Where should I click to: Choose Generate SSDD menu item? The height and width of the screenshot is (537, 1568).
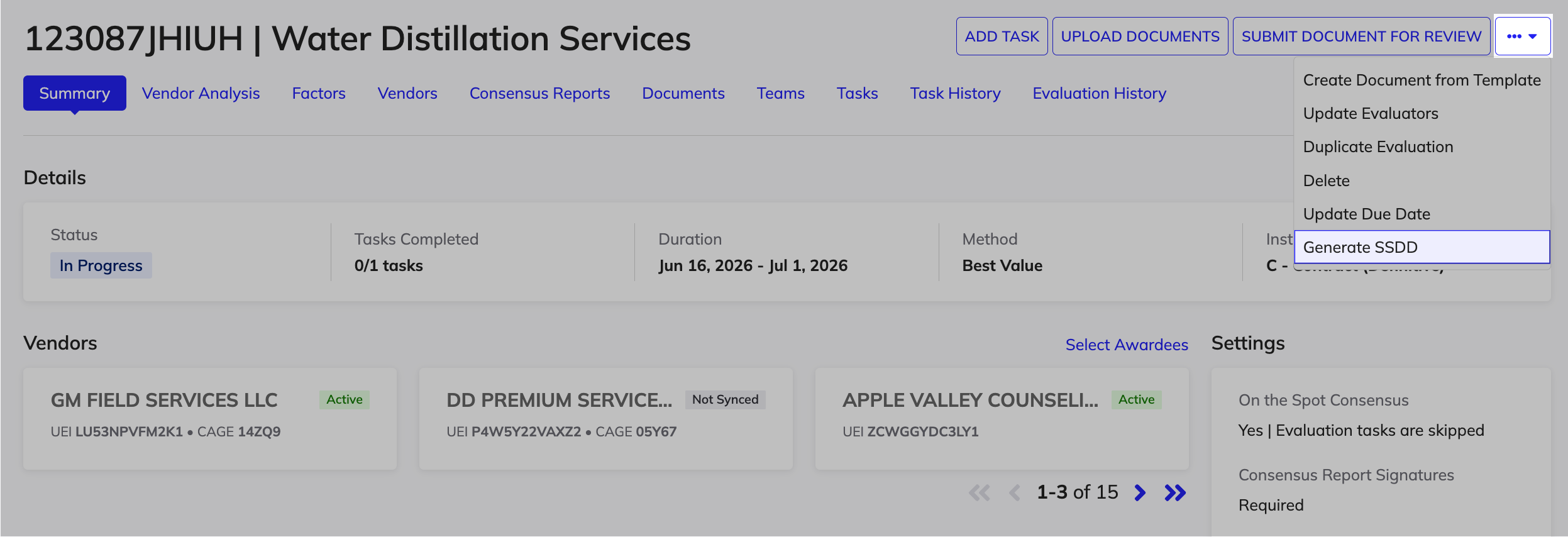click(1422, 247)
